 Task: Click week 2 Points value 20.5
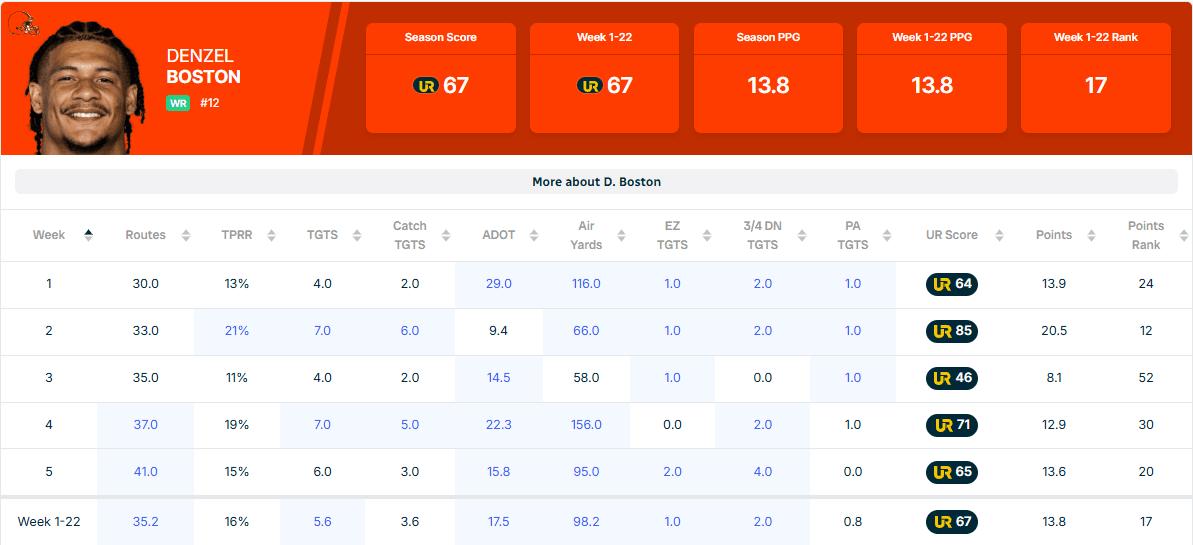click(x=1054, y=331)
